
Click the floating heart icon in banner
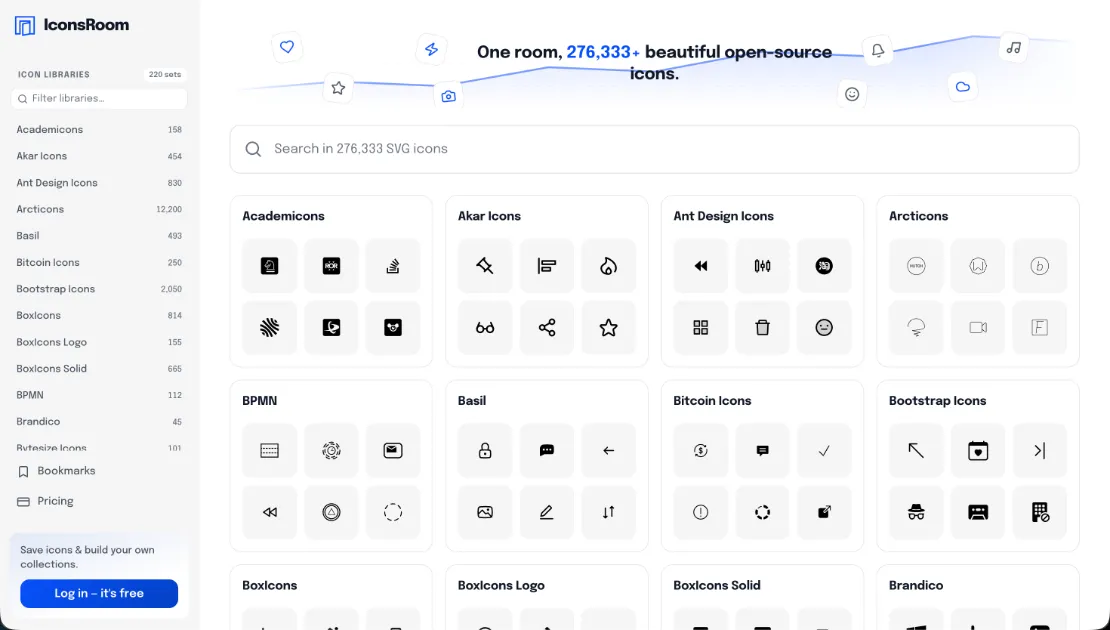pyautogui.click(x=287, y=47)
